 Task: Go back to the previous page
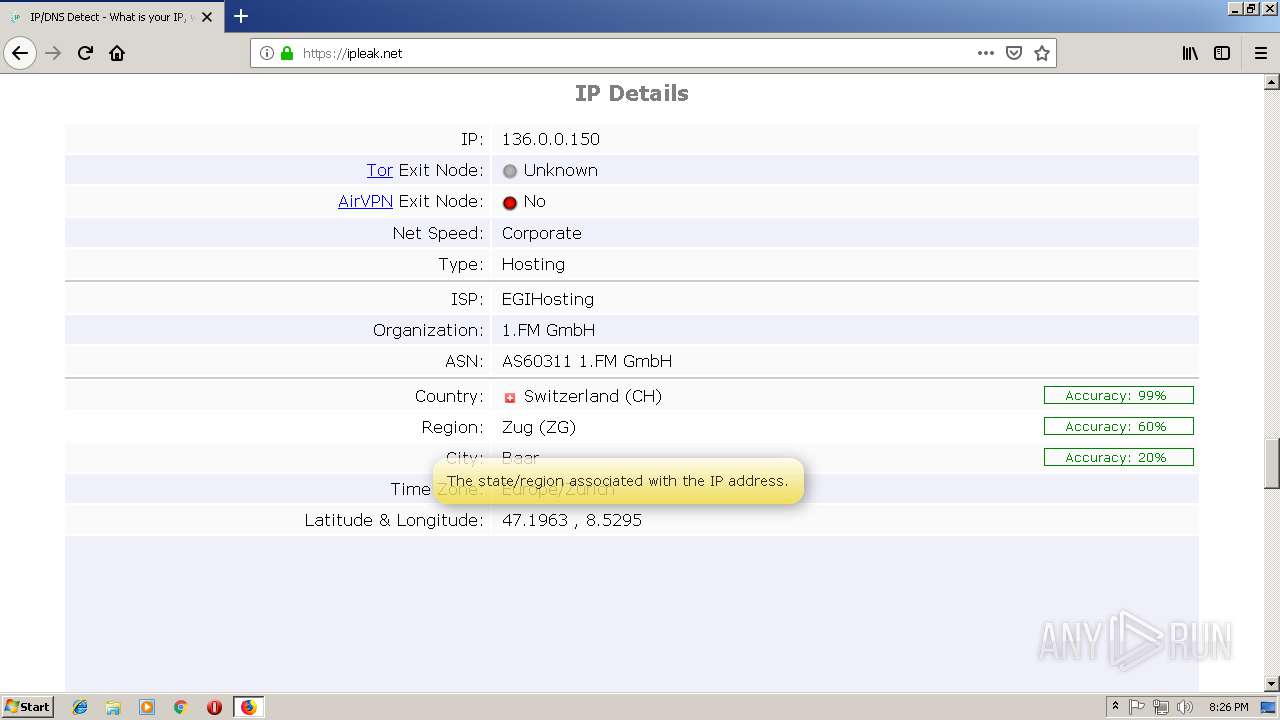click(20, 53)
